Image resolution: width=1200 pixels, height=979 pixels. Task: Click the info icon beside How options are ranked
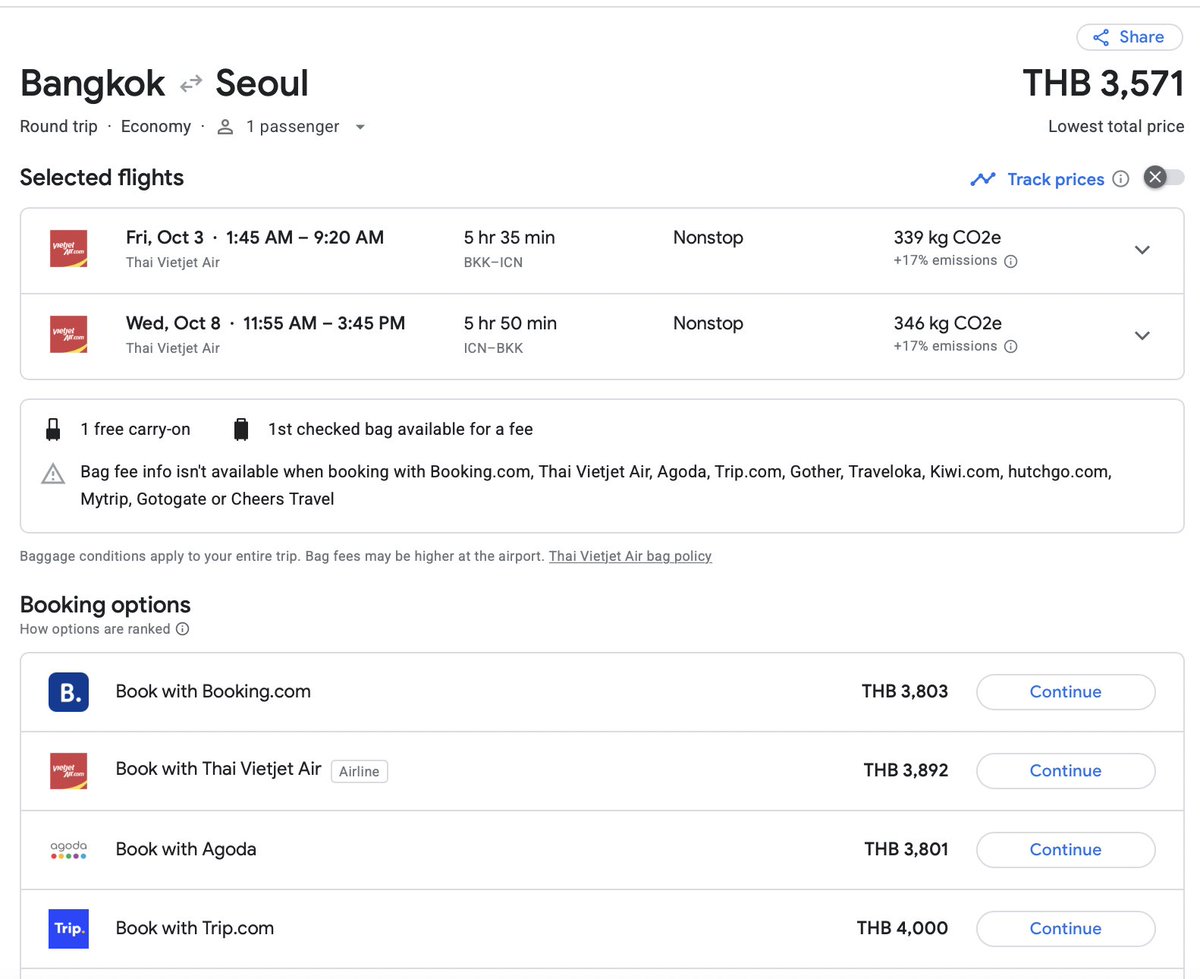182,629
